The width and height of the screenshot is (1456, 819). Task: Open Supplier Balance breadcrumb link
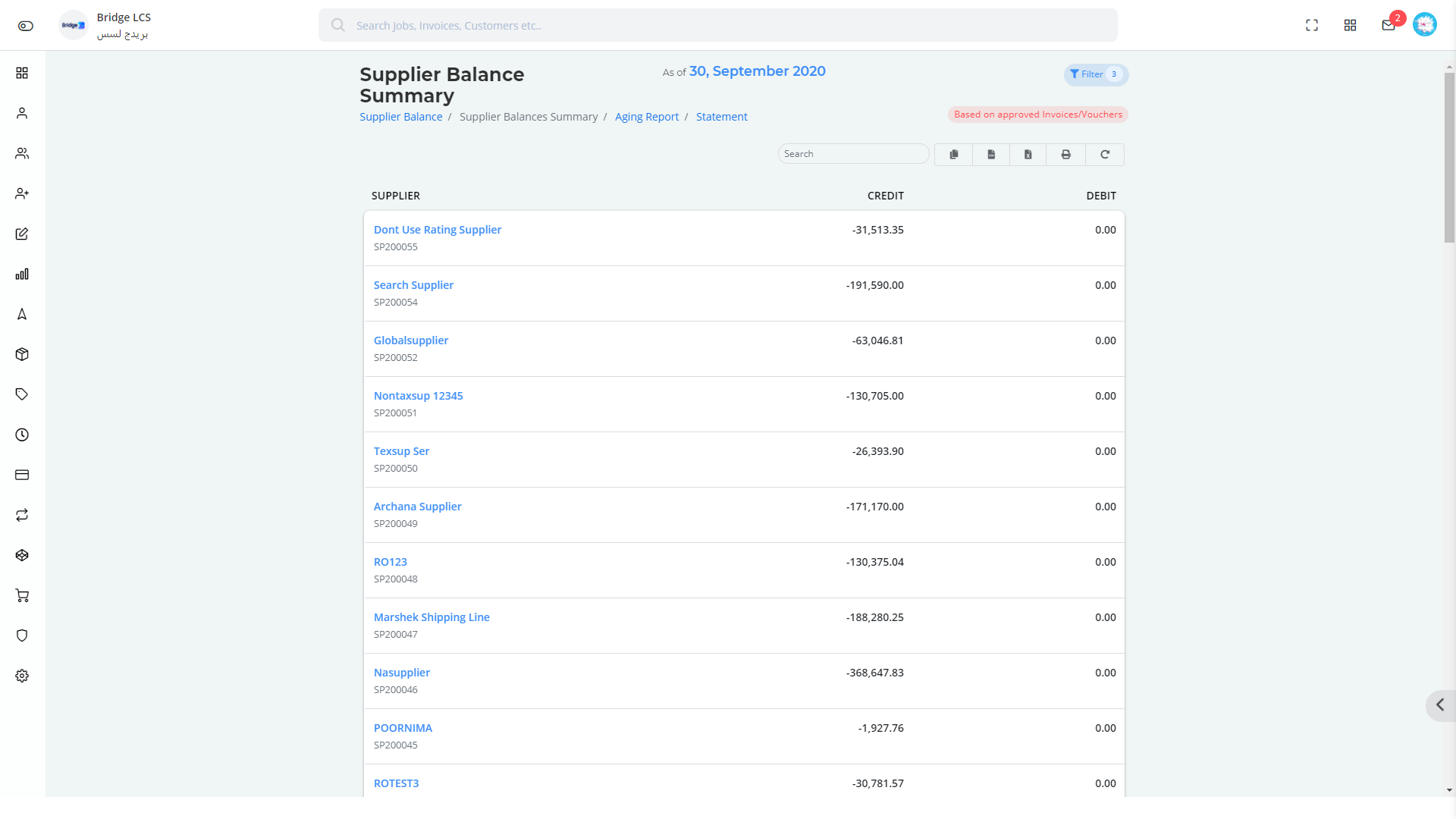click(400, 117)
